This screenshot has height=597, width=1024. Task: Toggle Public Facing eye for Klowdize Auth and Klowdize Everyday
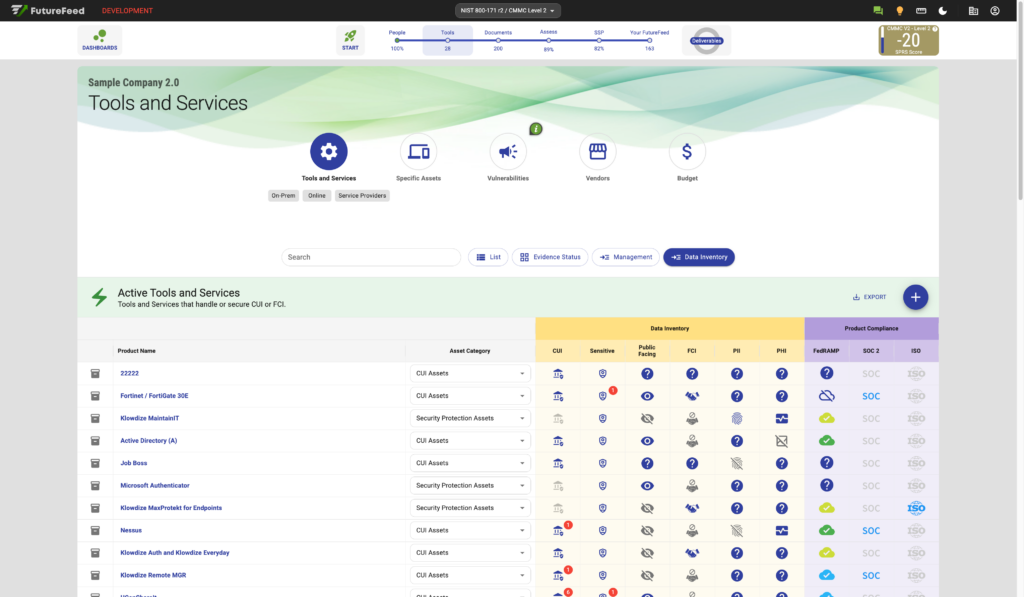pos(647,553)
